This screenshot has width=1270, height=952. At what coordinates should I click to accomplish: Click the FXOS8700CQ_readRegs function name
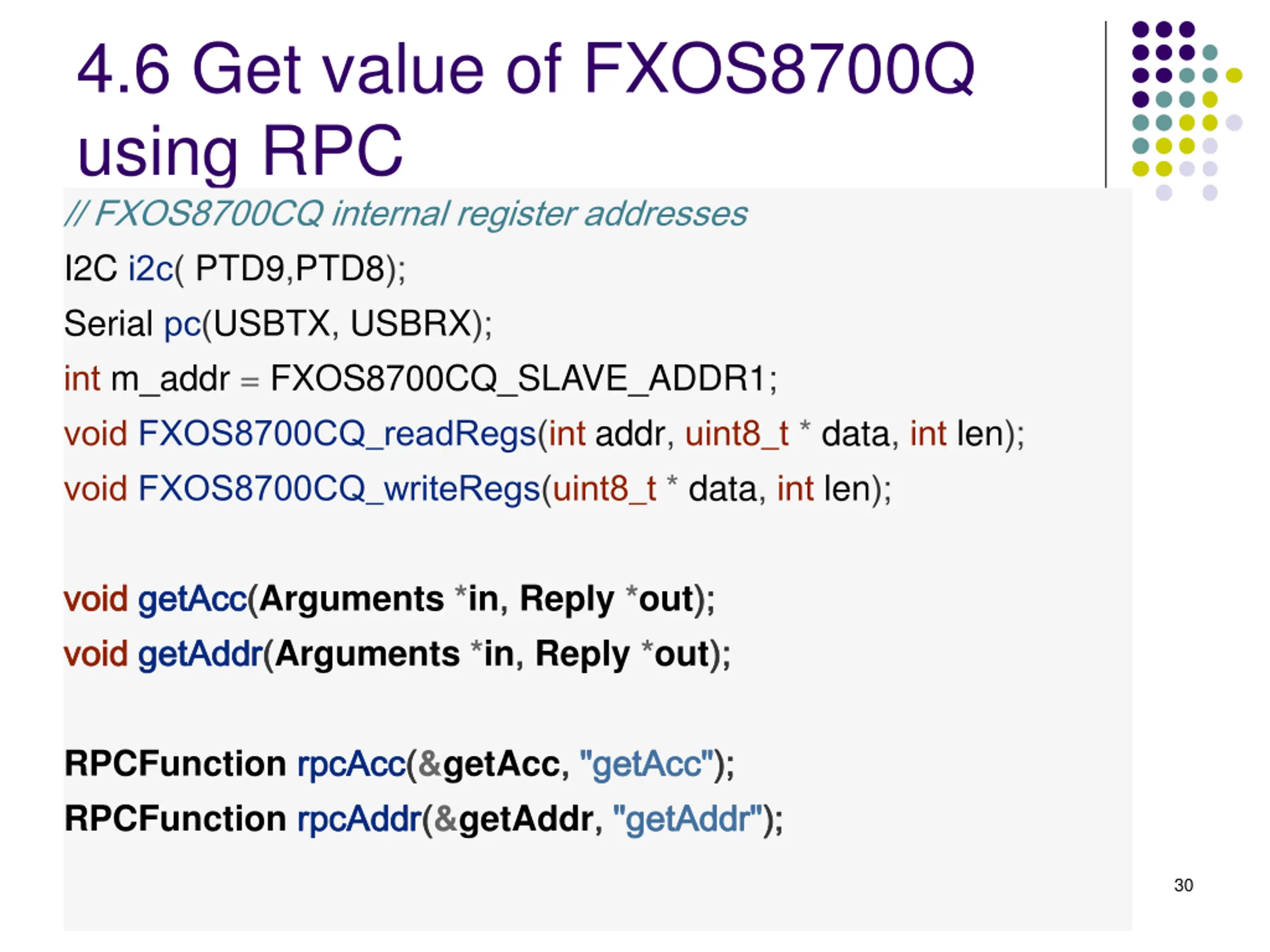(337, 434)
